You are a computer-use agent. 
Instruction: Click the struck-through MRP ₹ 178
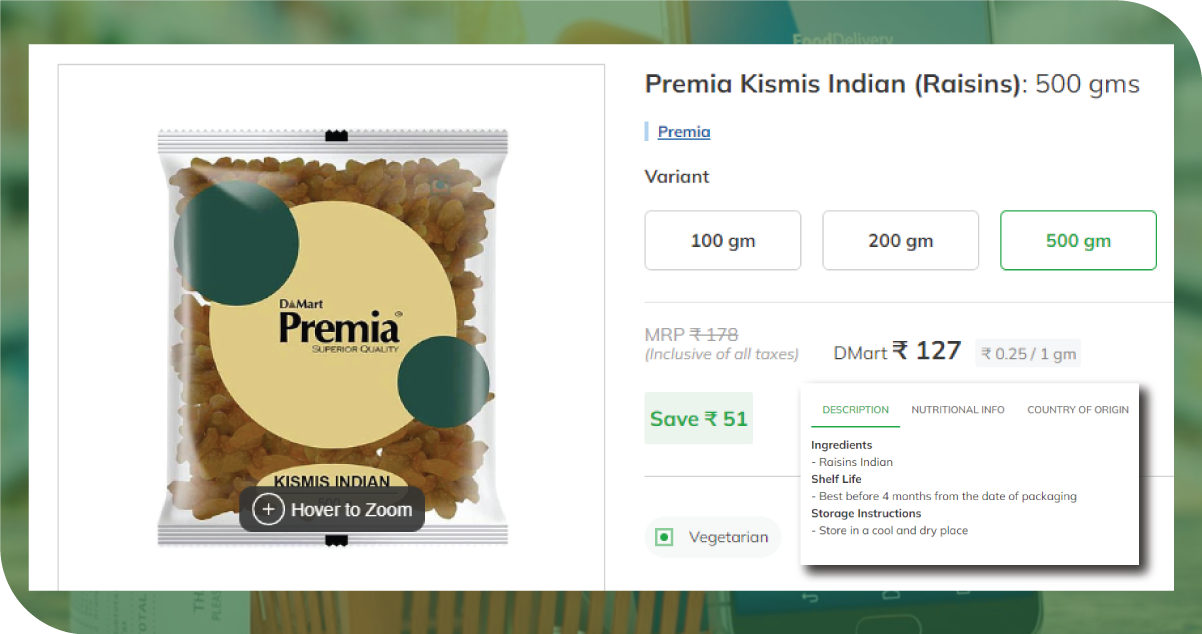pyautogui.click(x=692, y=334)
